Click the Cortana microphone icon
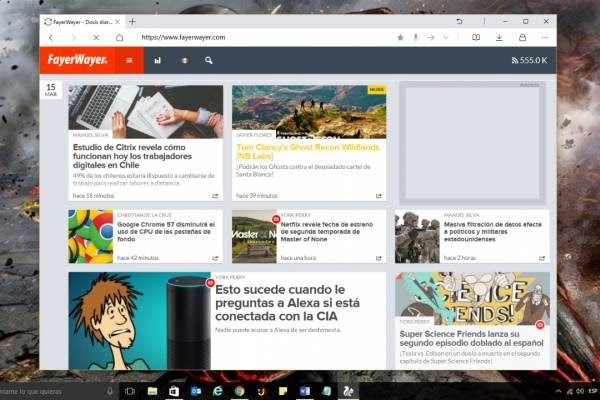Image resolution: width=600 pixels, height=400 pixels. click(x=110, y=391)
